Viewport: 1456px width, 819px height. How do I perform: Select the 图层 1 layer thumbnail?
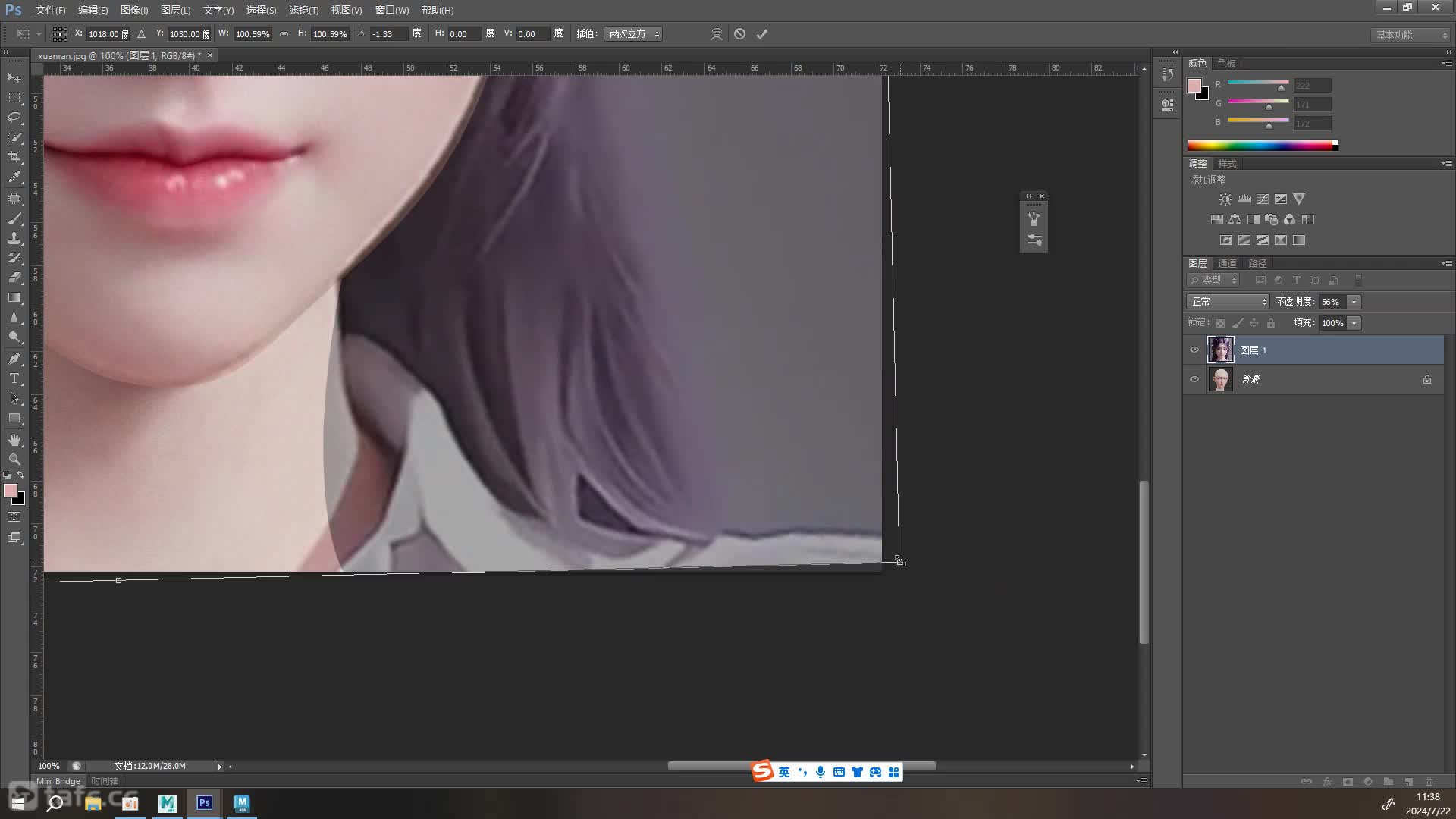click(x=1220, y=350)
